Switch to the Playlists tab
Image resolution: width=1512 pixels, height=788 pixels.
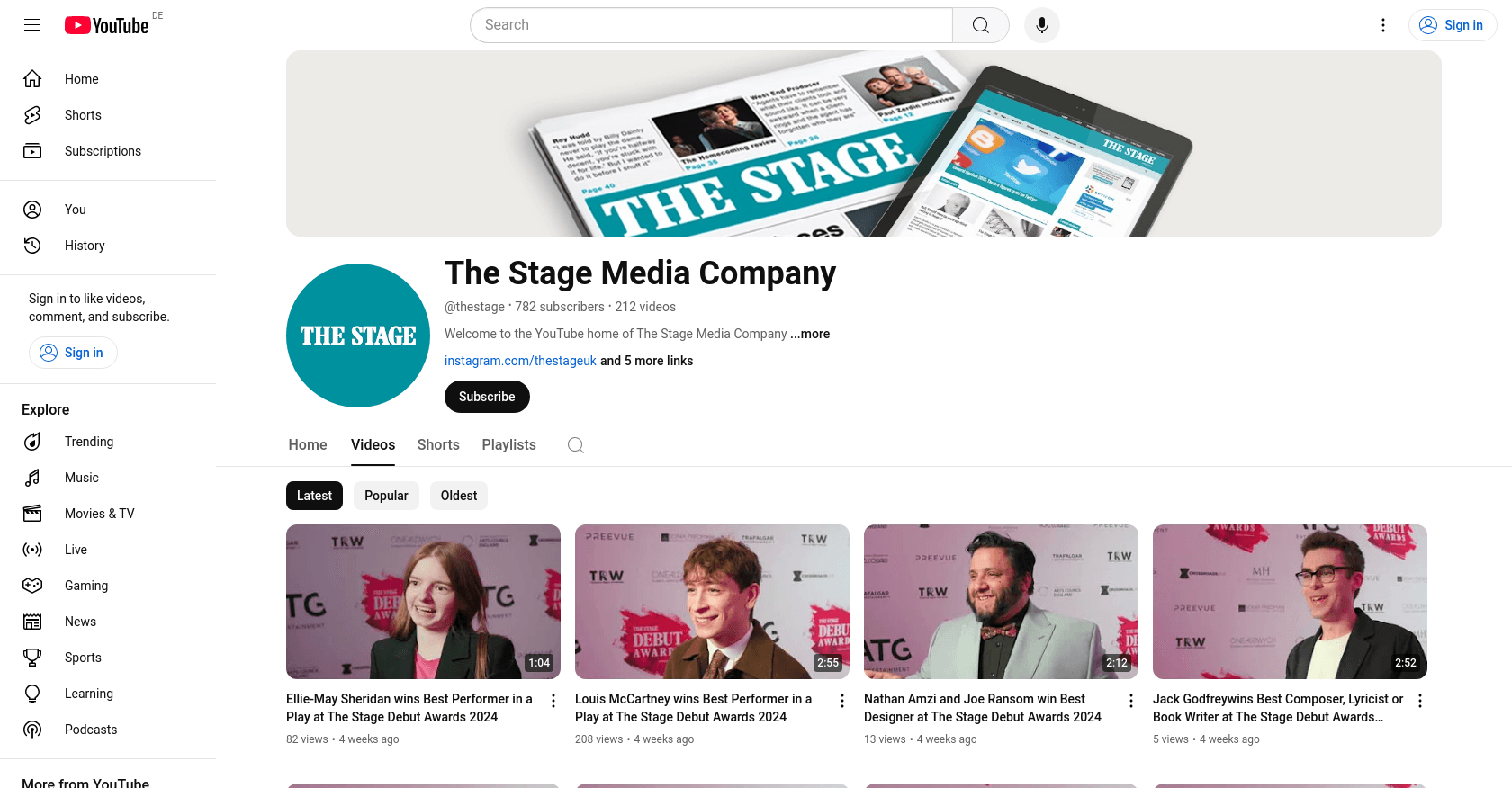click(508, 445)
